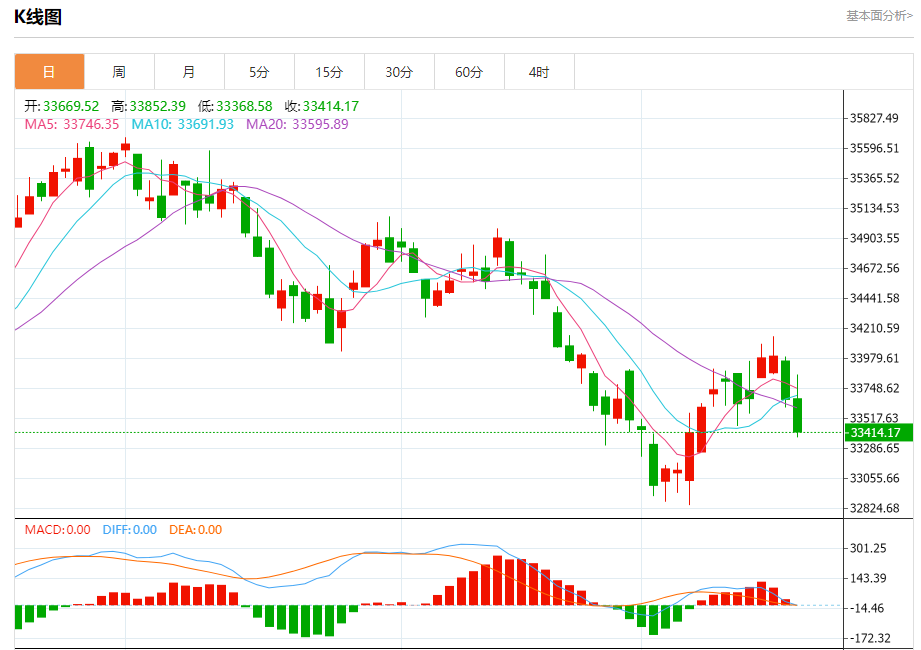Click the 35827.49 price axis label

coord(874,118)
